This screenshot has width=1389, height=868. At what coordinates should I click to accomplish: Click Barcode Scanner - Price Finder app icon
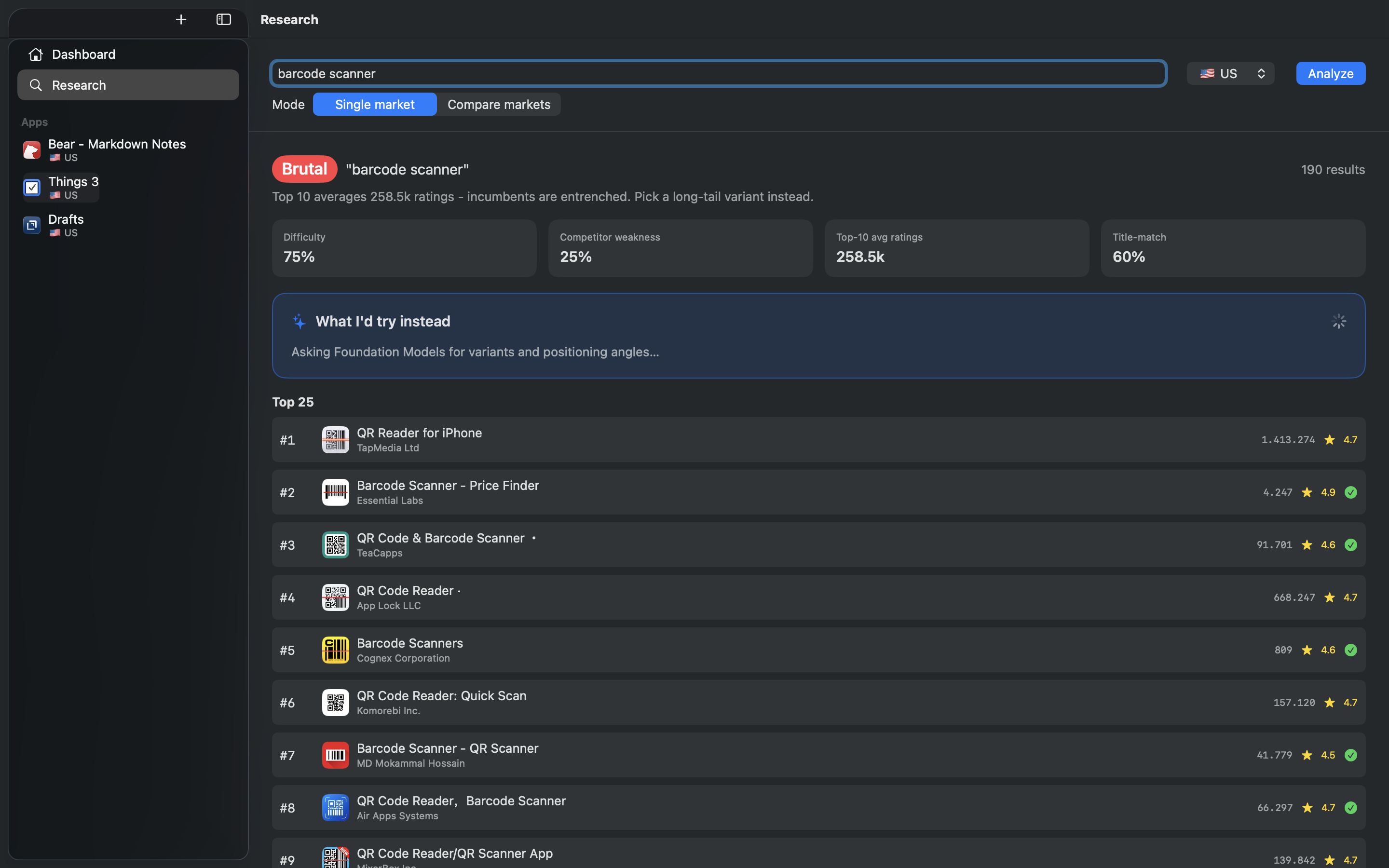[335, 492]
